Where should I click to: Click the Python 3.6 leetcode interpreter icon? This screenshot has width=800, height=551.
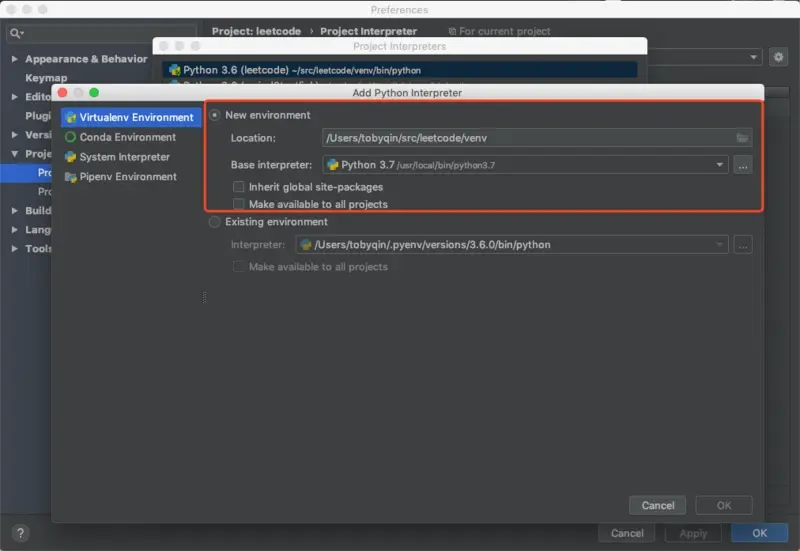click(175, 70)
